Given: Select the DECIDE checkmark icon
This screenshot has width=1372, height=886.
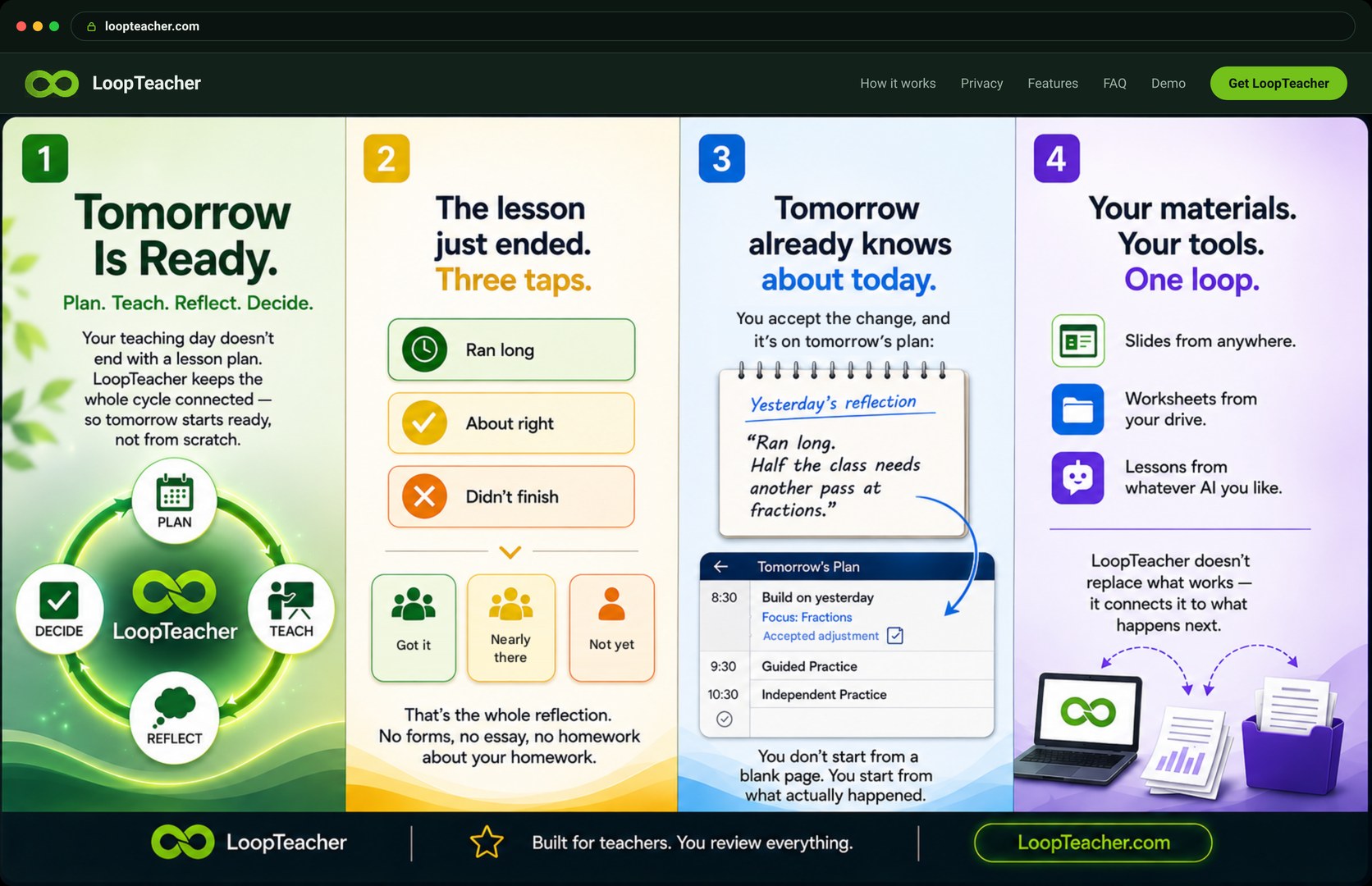Looking at the screenshot, I should [x=59, y=609].
